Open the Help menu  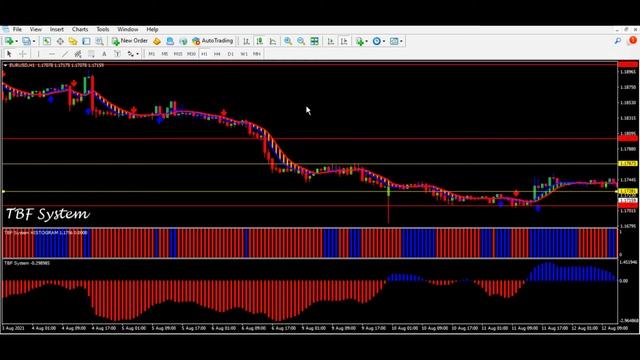(152, 29)
